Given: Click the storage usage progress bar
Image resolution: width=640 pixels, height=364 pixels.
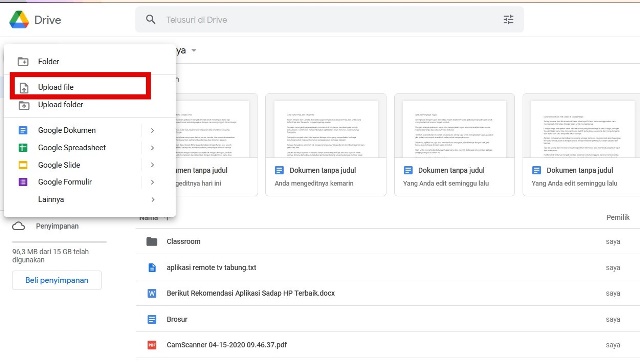Looking at the screenshot, I should [x=59, y=242].
